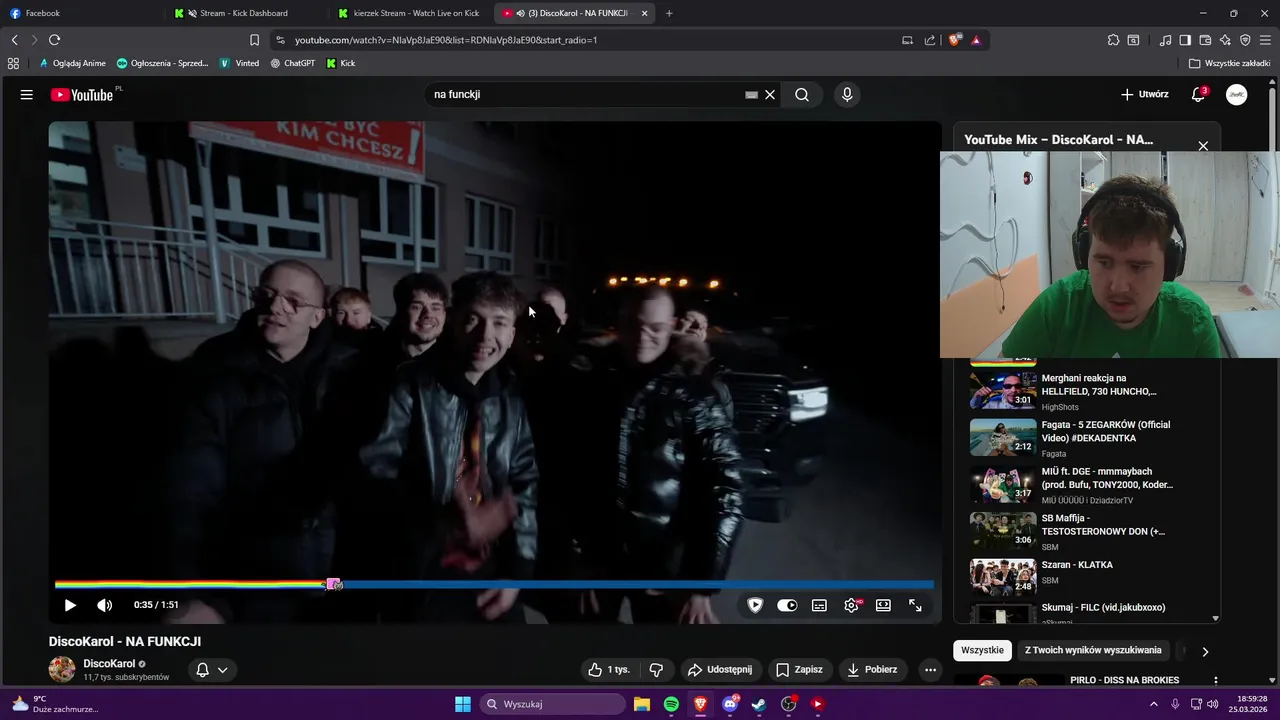This screenshot has height=720, width=1280.
Task: Bookmark this page icon in address bar
Action: point(254,40)
